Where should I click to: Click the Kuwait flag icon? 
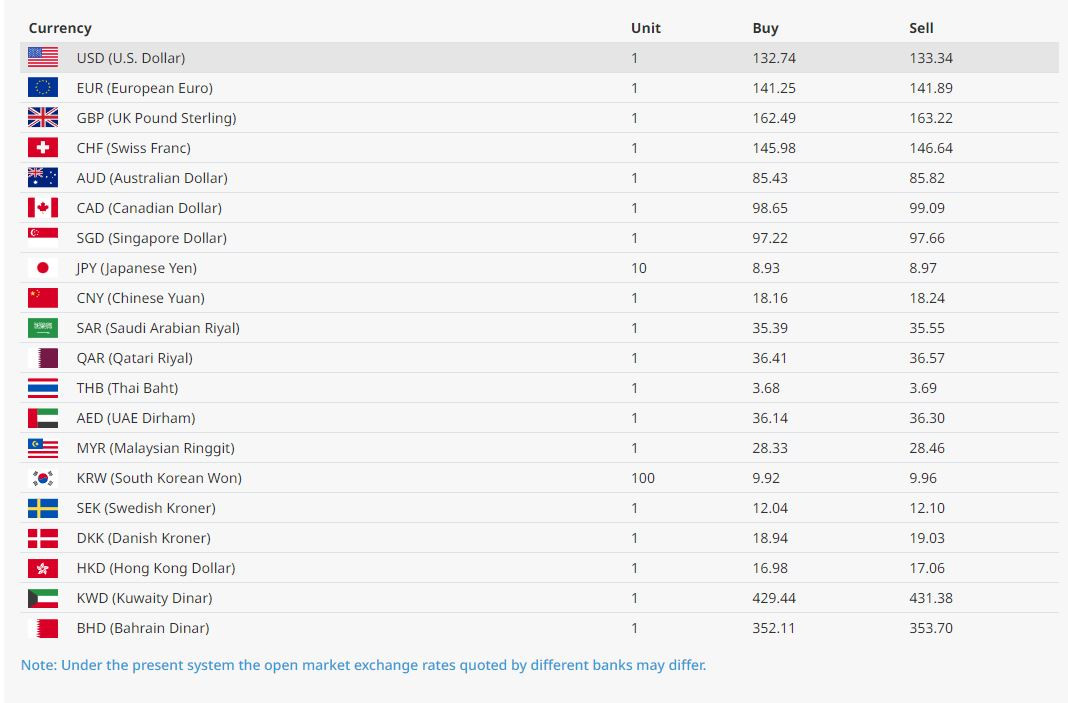click(x=43, y=598)
